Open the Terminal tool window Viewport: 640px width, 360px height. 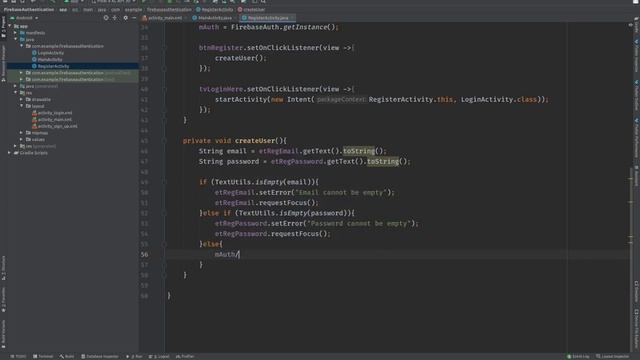click(x=43, y=356)
